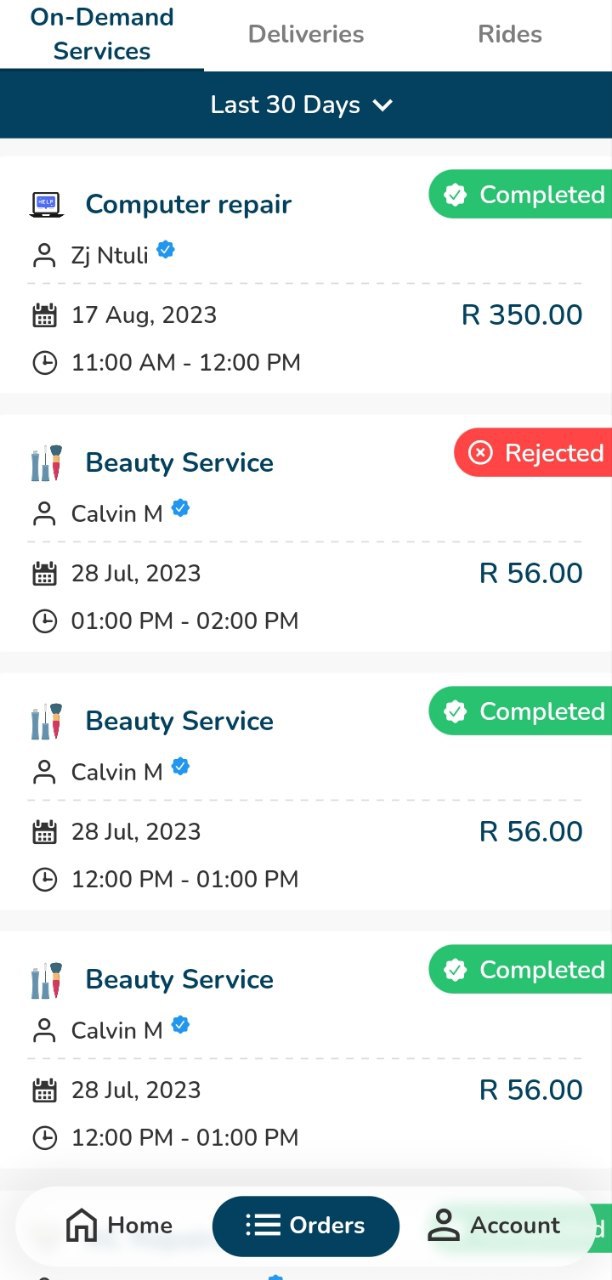Expand the Last 30 Days dropdown chevron
Viewport: 612px width, 1280px height.
click(383, 105)
